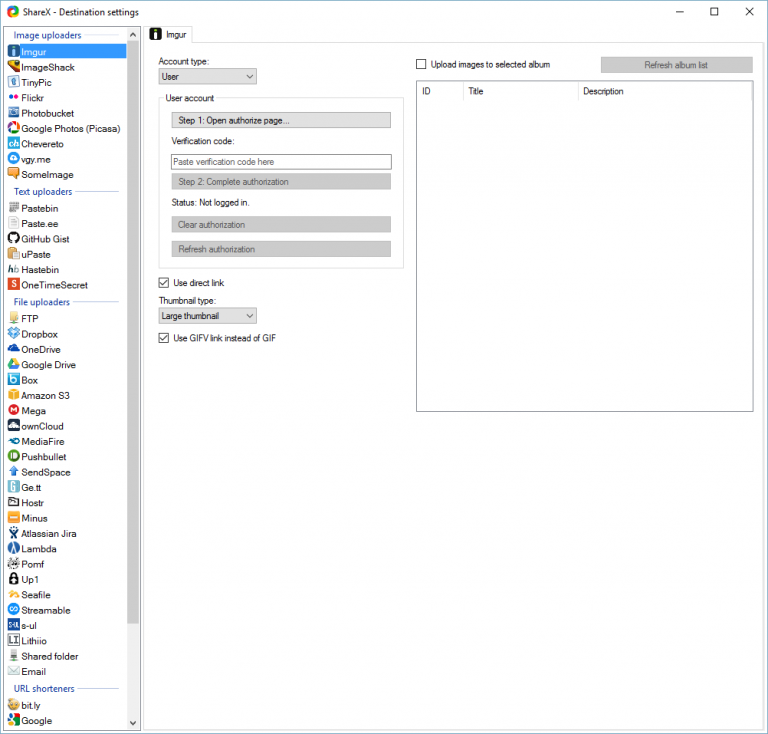
Task: Select the Pastebin icon
Action: [14, 208]
